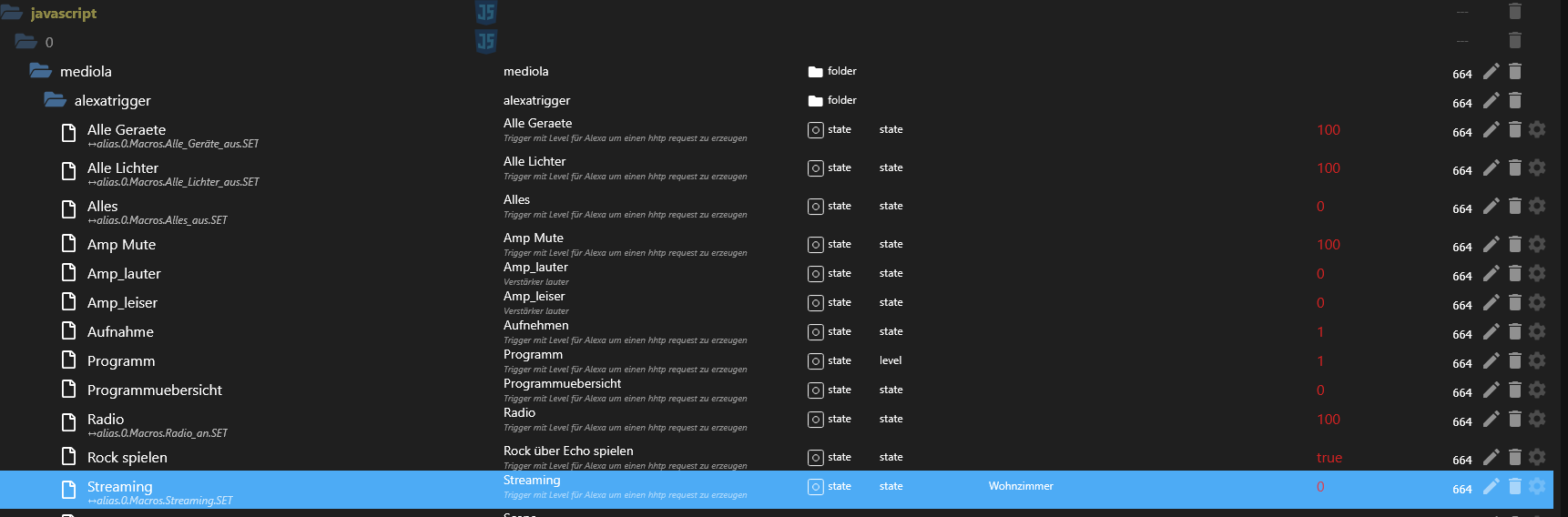Image resolution: width=1568 pixels, height=517 pixels.
Task: Click value 100 of Alle Geraete
Action: pos(1329,129)
